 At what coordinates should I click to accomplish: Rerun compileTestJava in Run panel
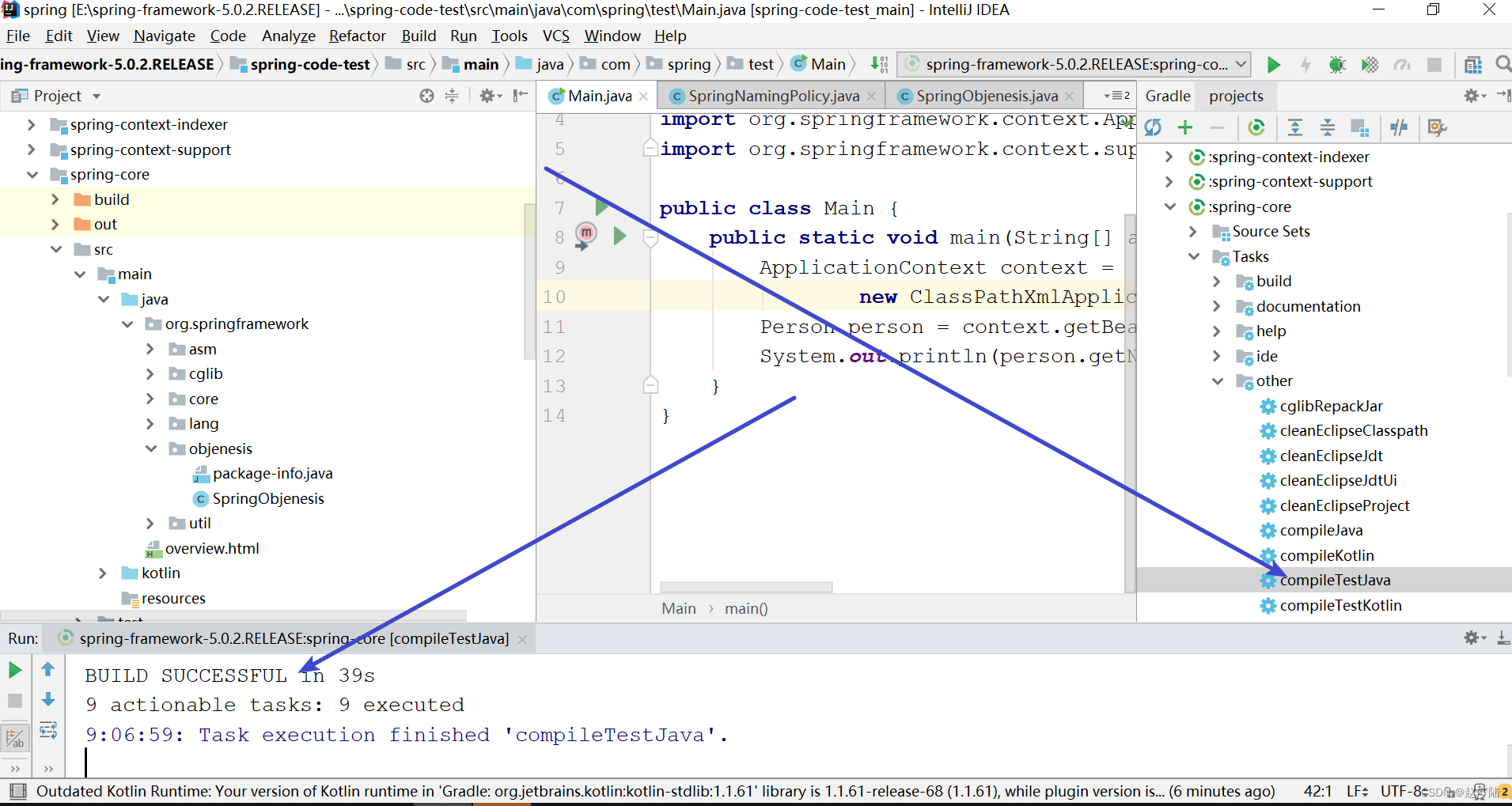click(15, 670)
